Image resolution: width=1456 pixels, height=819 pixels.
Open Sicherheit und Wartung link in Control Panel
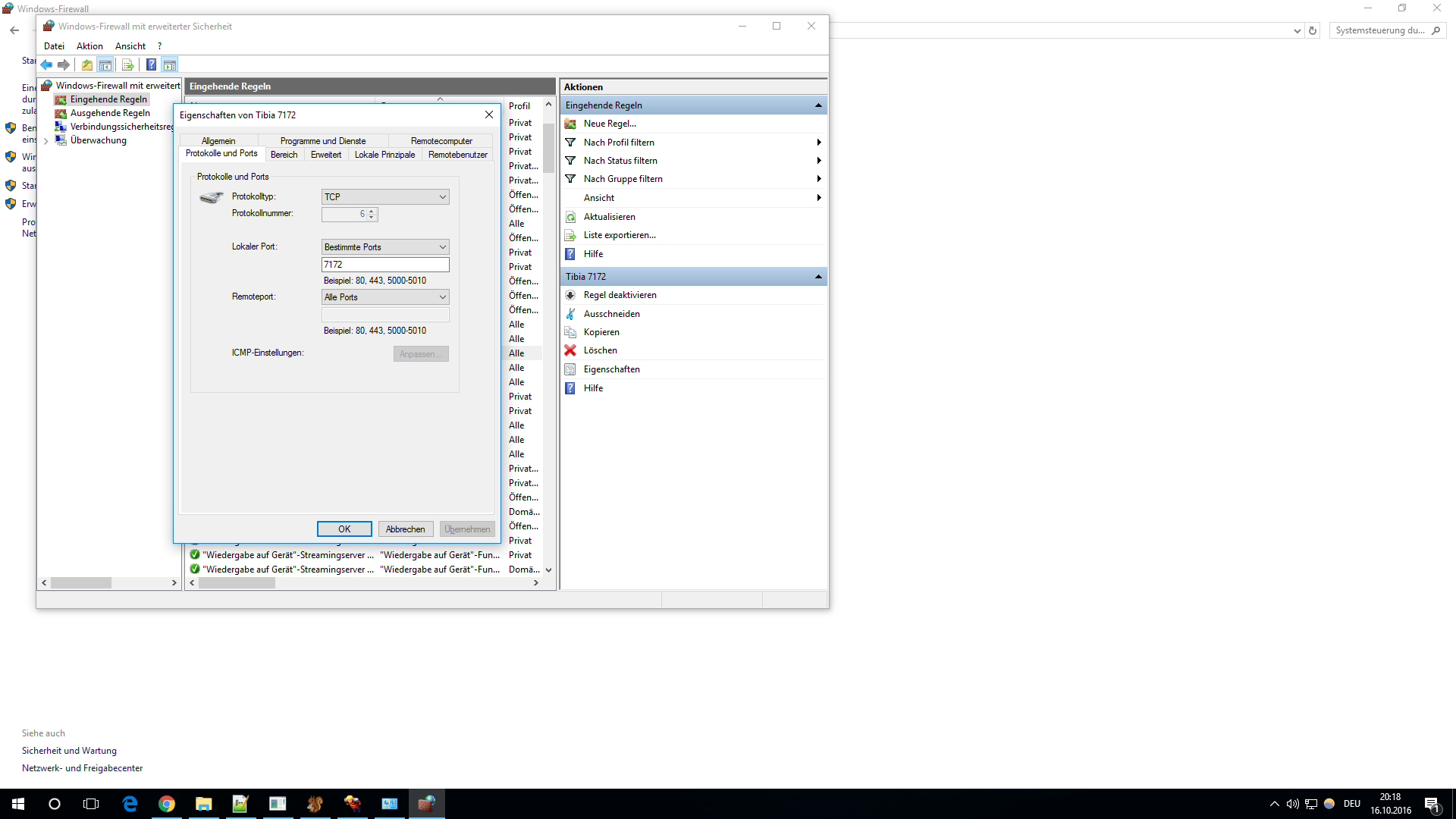(69, 751)
